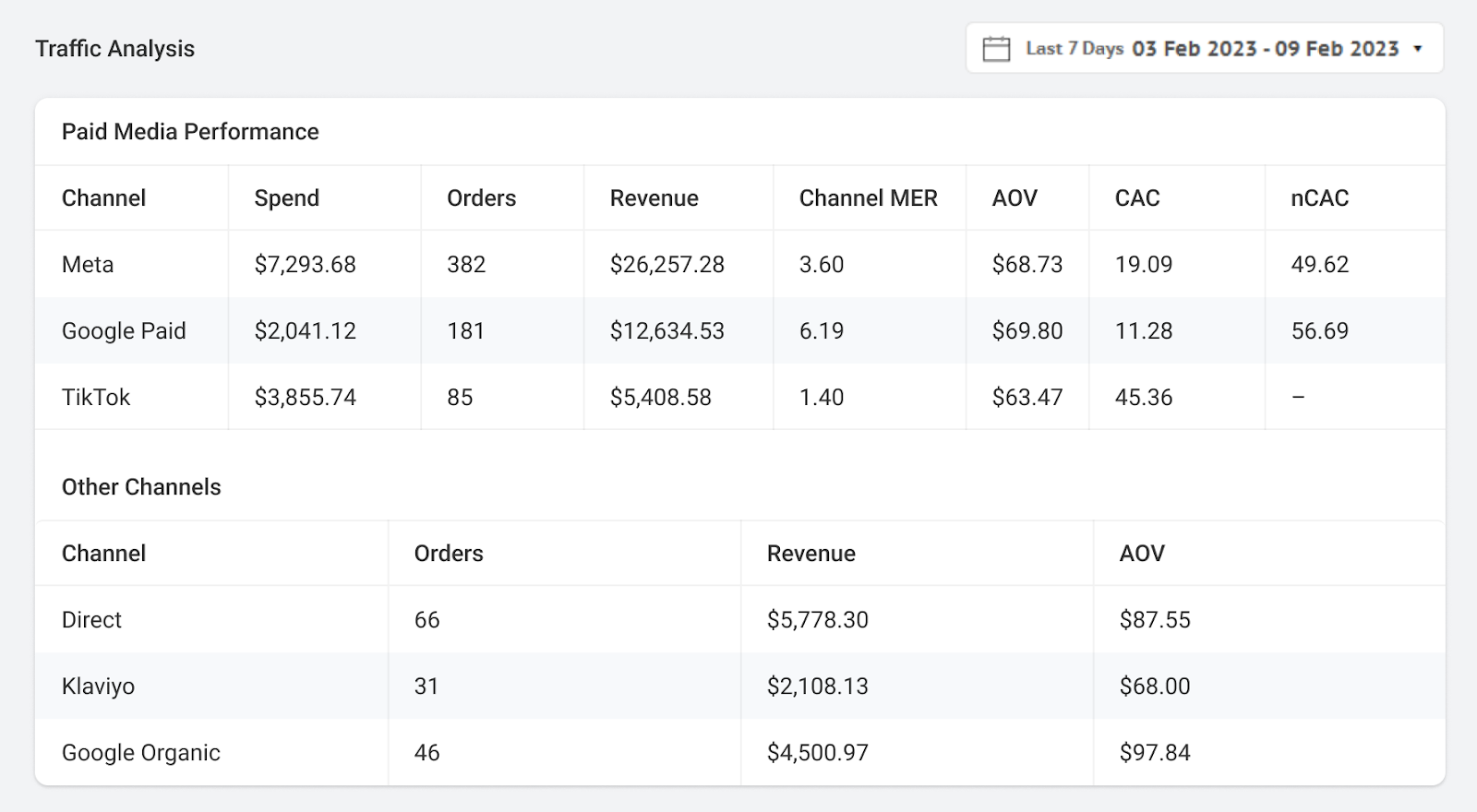Expand the date range dropdown arrow
The image size is (1477, 812).
coord(1418,49)
